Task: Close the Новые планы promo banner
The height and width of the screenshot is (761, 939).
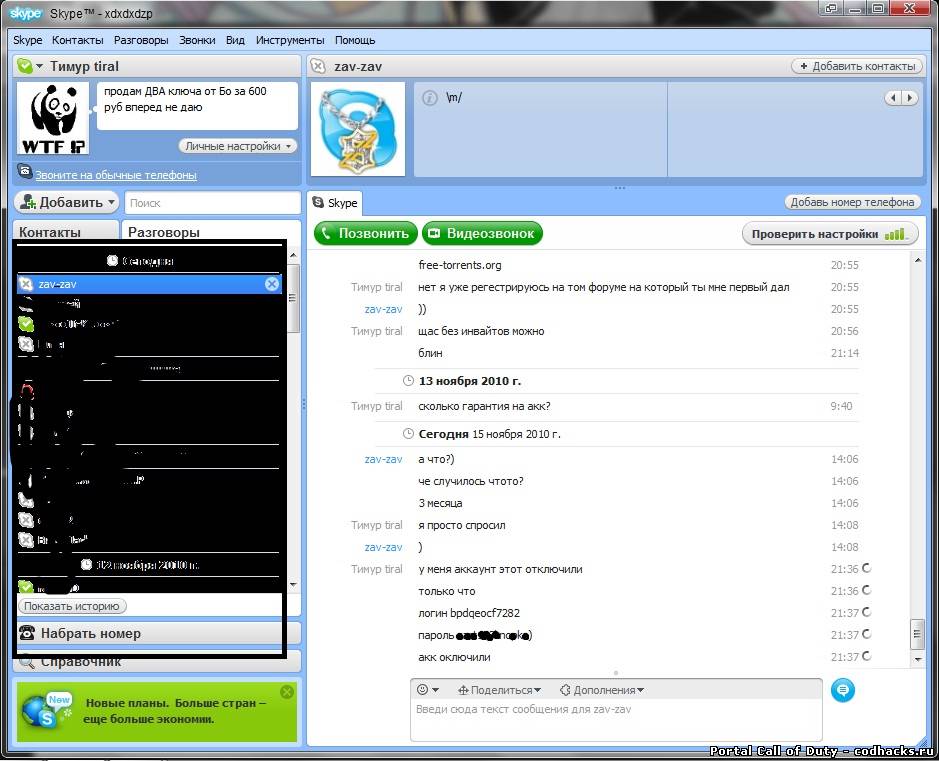Action: [x=287, y=692]
